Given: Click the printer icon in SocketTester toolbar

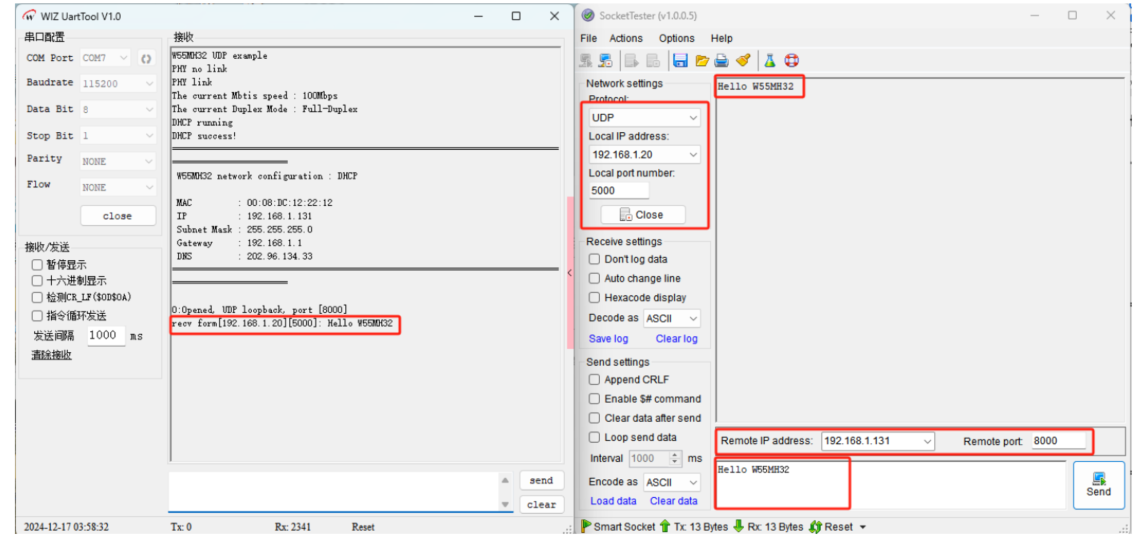Looking at the screenshot, I should tap(721, 61).
